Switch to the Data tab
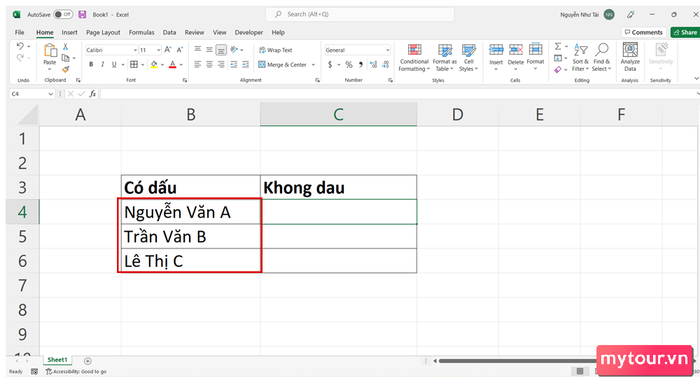The image size is (700, 385). 169,33
